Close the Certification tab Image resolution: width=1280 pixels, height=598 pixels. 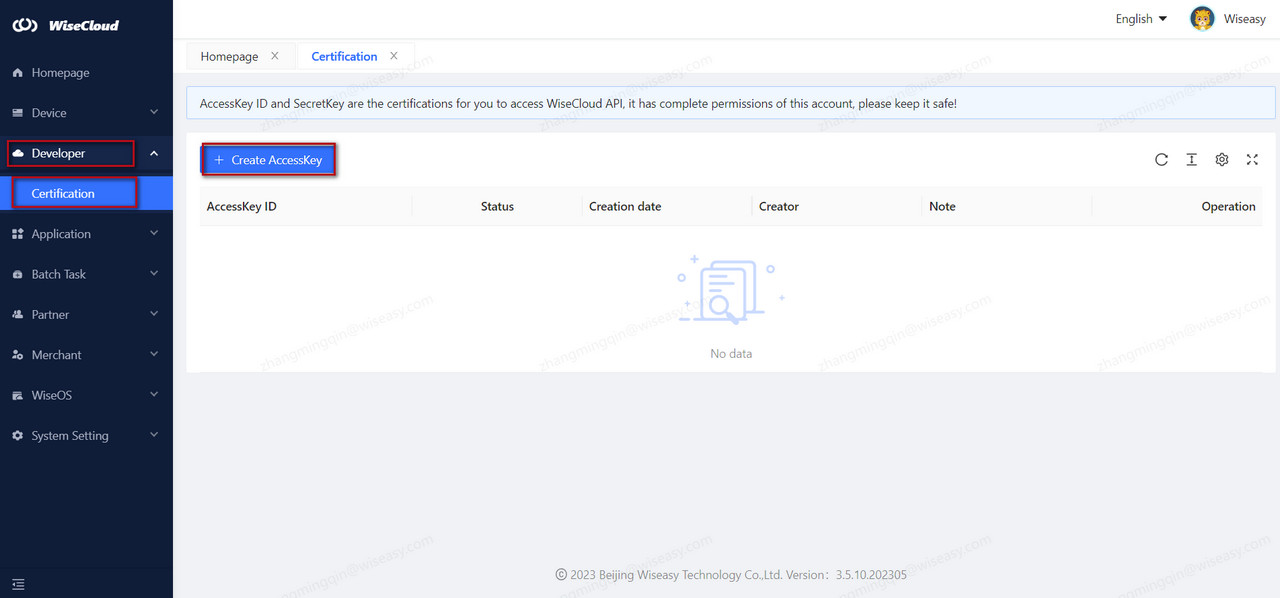pos(394,56)
